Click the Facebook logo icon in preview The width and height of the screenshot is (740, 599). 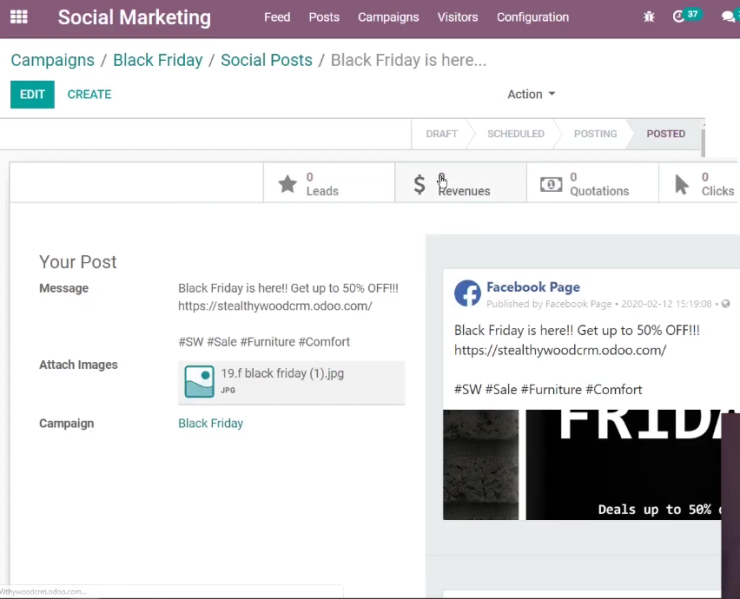coord(467,293)
